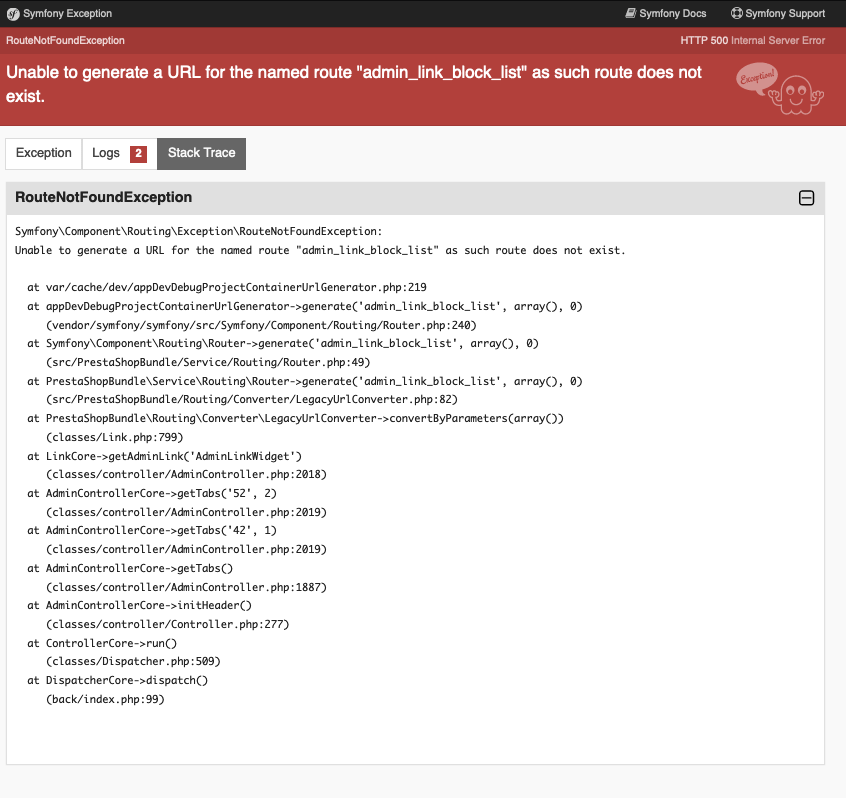The image size is (846, 798).
Task: Click the getTabs('42', 1) trace line
Action: click(152, 530)
